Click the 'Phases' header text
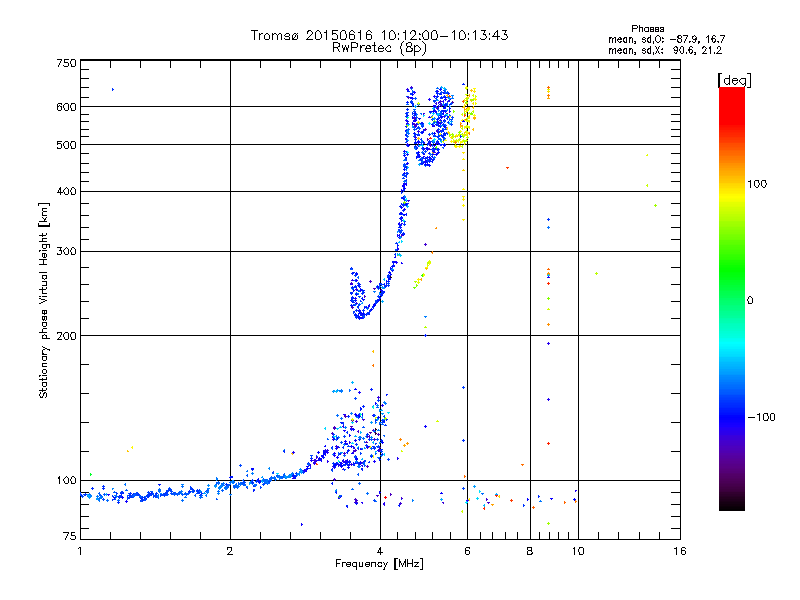 [647, 29]
